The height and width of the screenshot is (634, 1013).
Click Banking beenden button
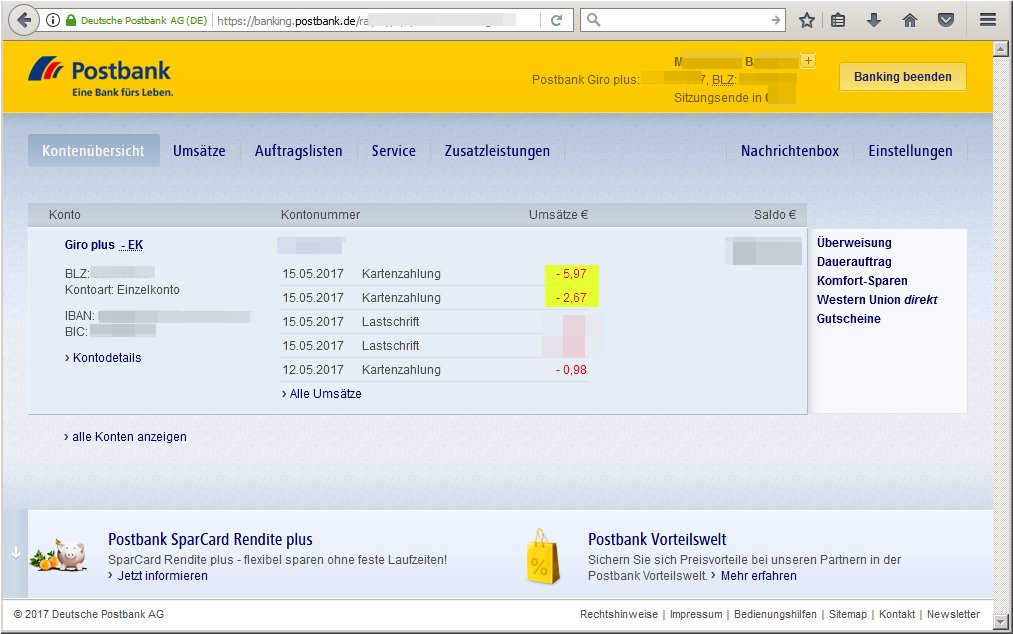click(903, 77)
